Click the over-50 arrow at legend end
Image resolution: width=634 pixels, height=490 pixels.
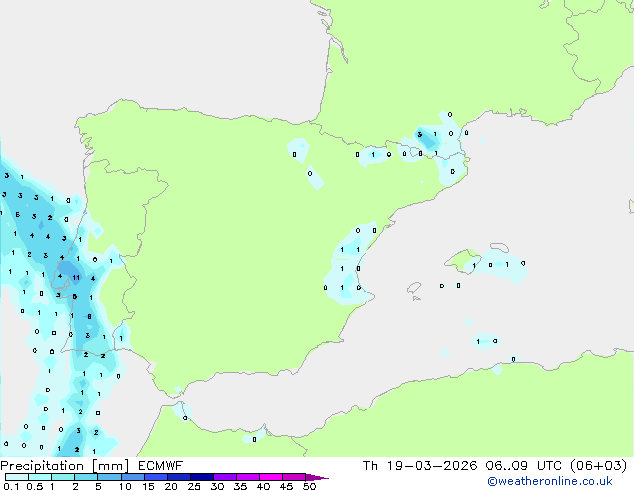coord(317,477)
